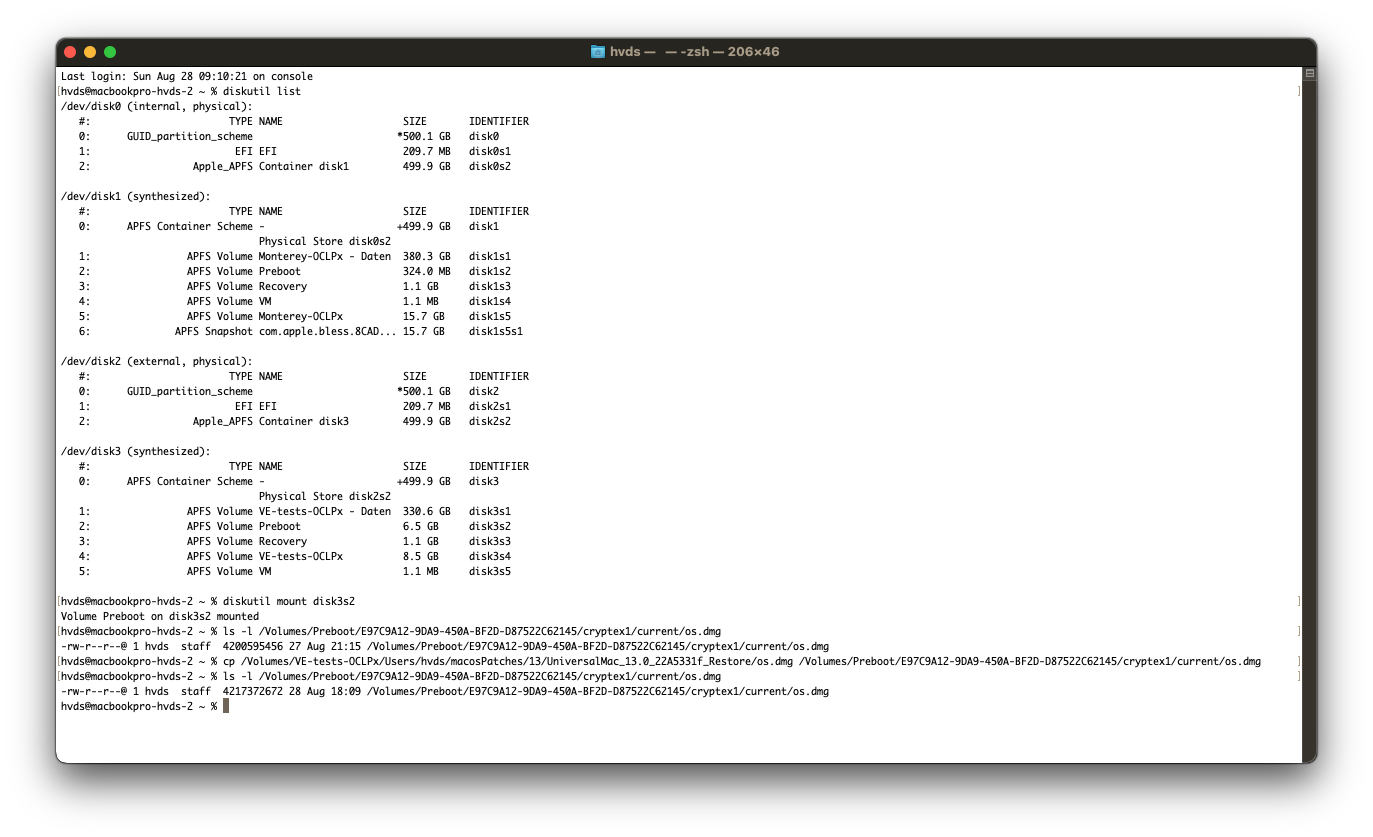Click the volume name "Monterey-OCLPx - Daten"
Viewport: 1373px width, 837px height.
click(325, 256)
